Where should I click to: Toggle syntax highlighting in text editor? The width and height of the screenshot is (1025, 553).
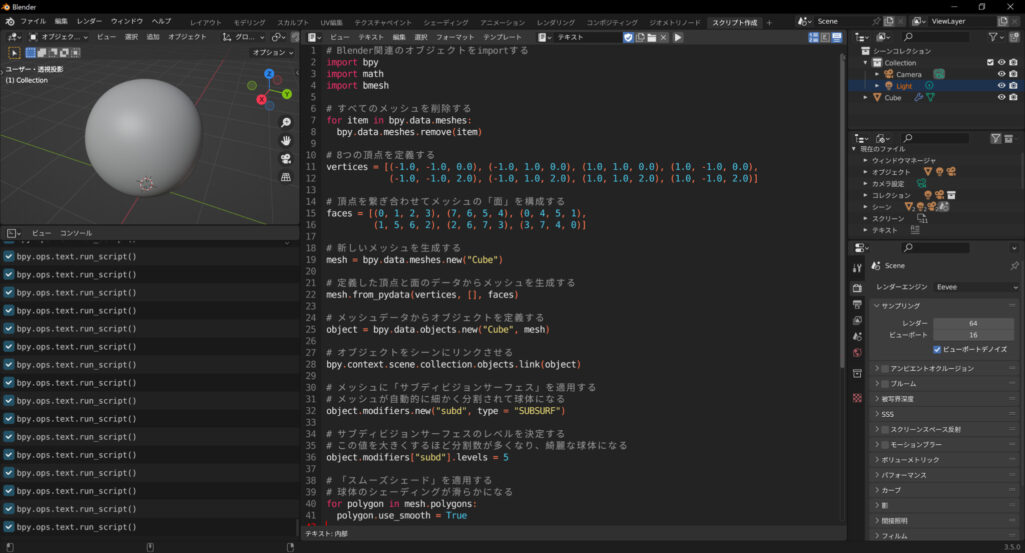click(x=837, y=37)
